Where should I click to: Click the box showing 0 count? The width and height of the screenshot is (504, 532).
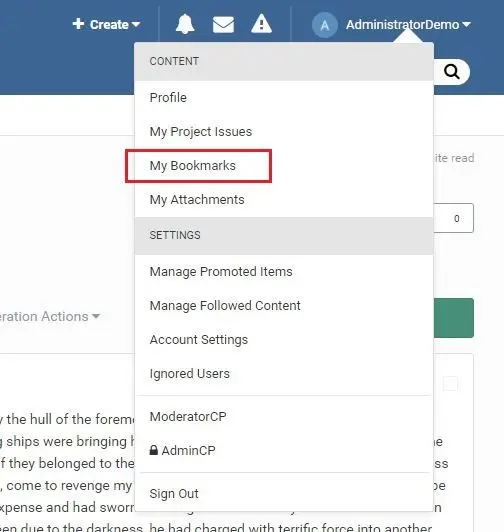coord(453,218)
